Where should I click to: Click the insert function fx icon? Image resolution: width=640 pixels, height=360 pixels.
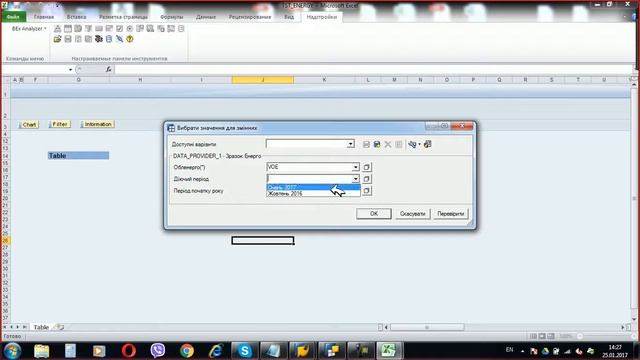[109, 69]
